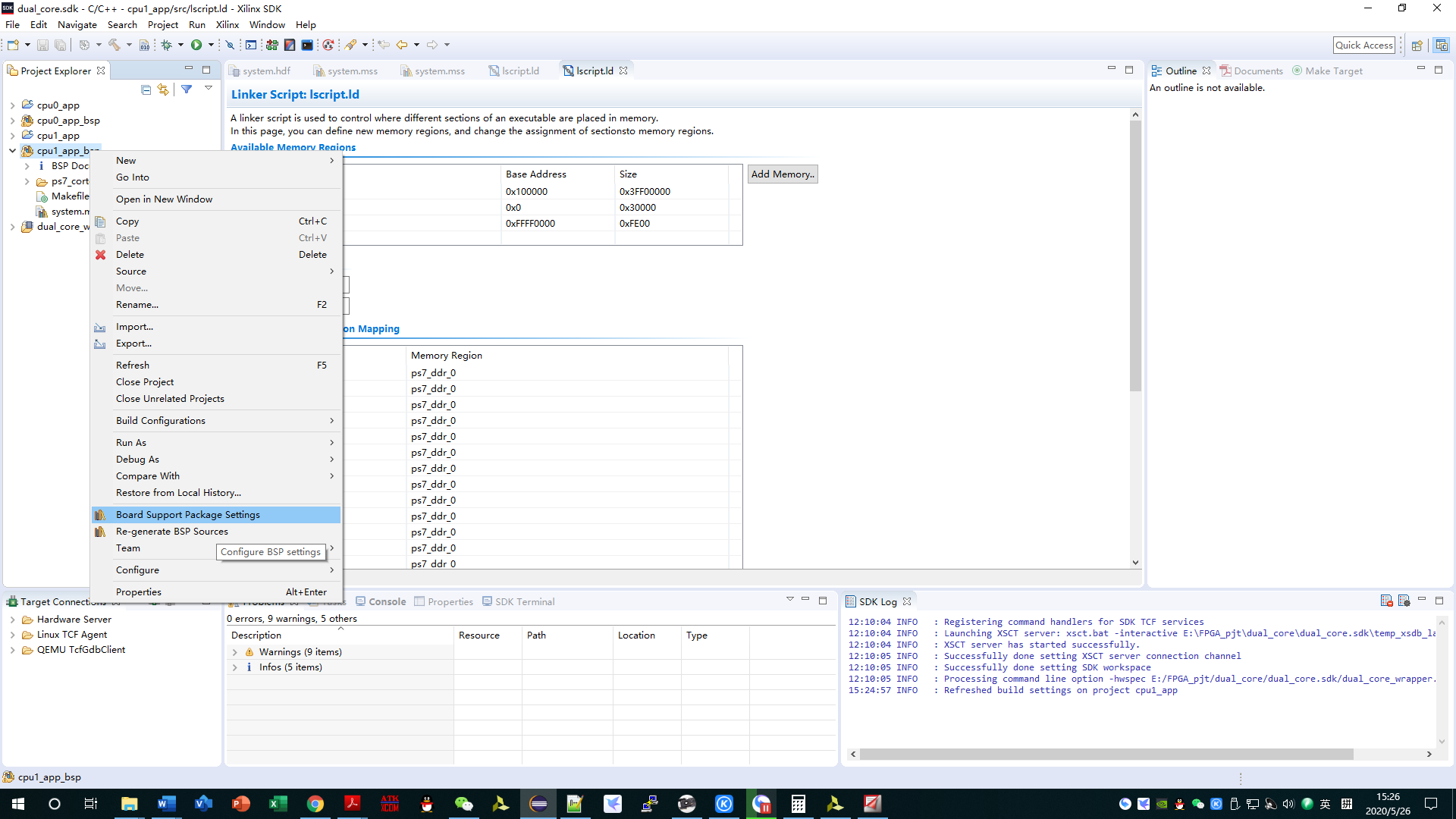The height and width of the screenshot is (819, 1456).
Task: Click the Quick Access field
Action: 1363,45
